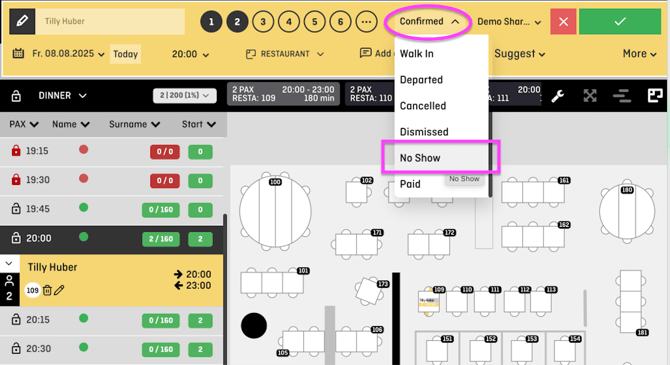Toggle the lock on 20:15 slot
Image resolution: width=670 pixels, height=365 pixels.
[16, 319]
